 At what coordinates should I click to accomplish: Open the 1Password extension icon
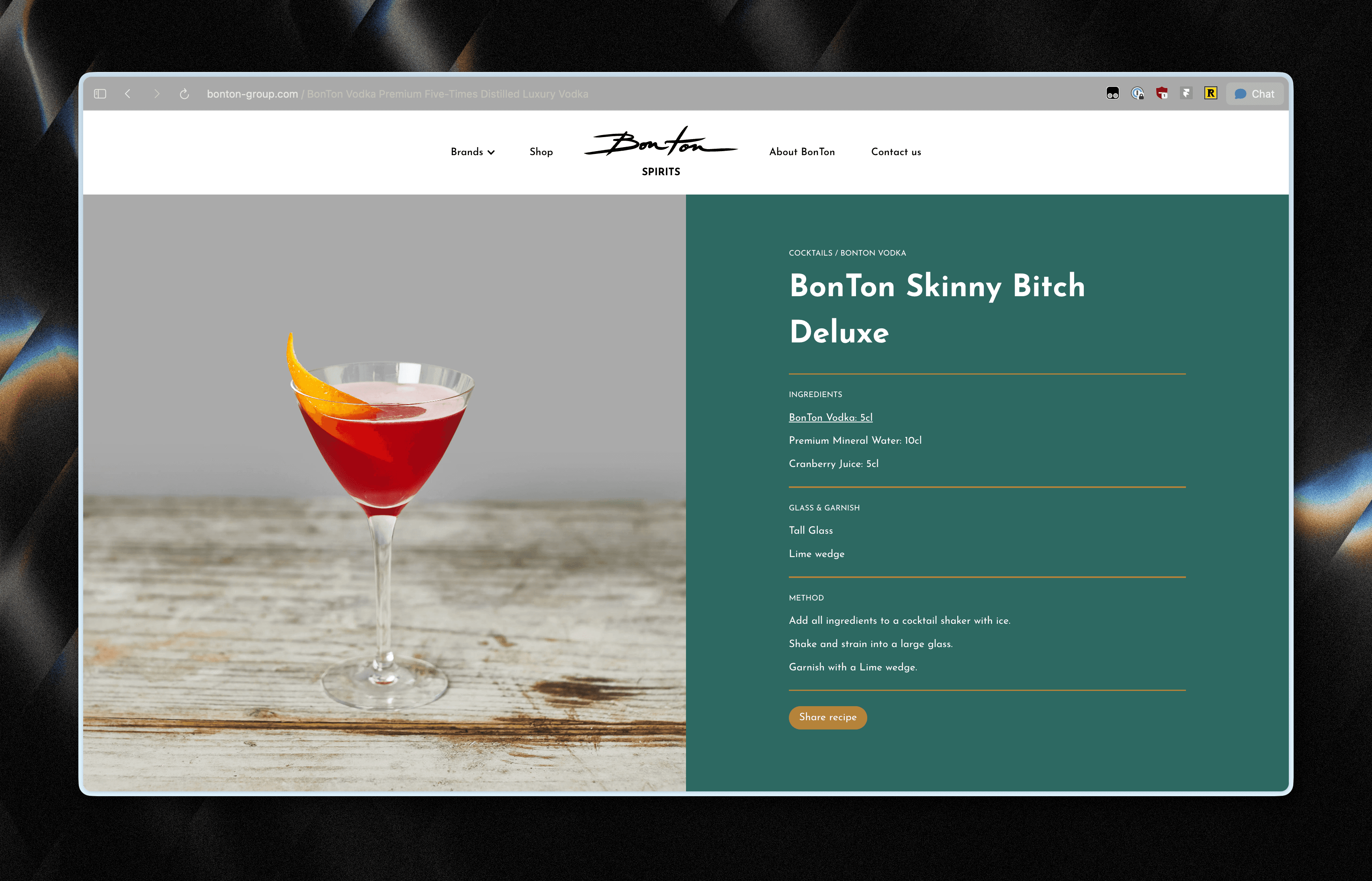[1138, 93]
